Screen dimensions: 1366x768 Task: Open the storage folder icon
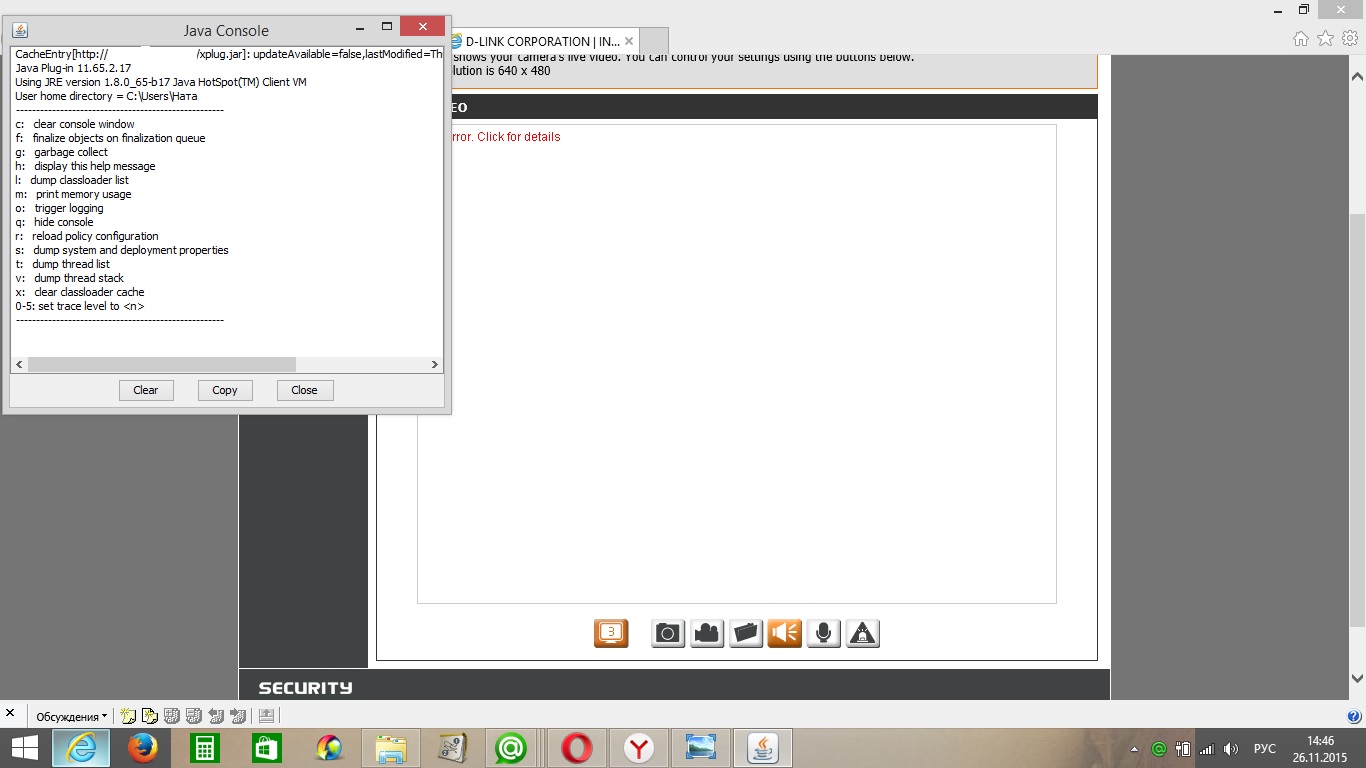746,633
